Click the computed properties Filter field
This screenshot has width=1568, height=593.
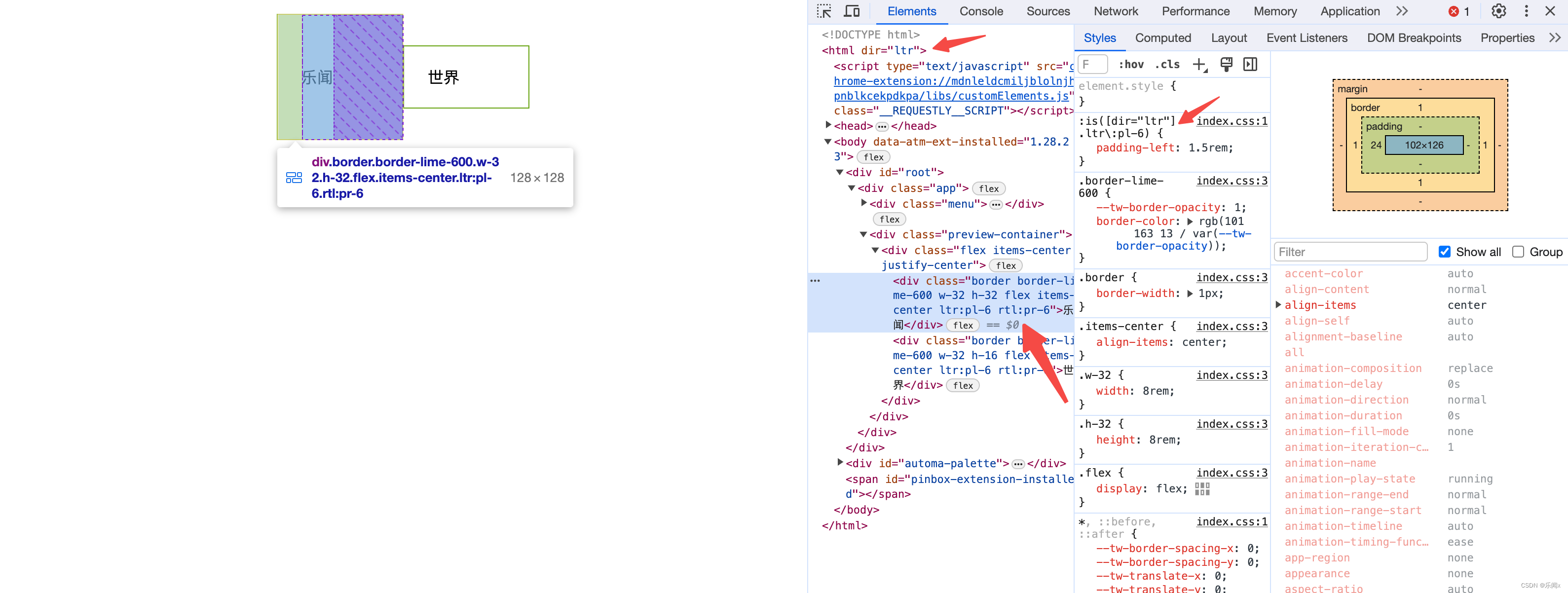point(1350,252)
